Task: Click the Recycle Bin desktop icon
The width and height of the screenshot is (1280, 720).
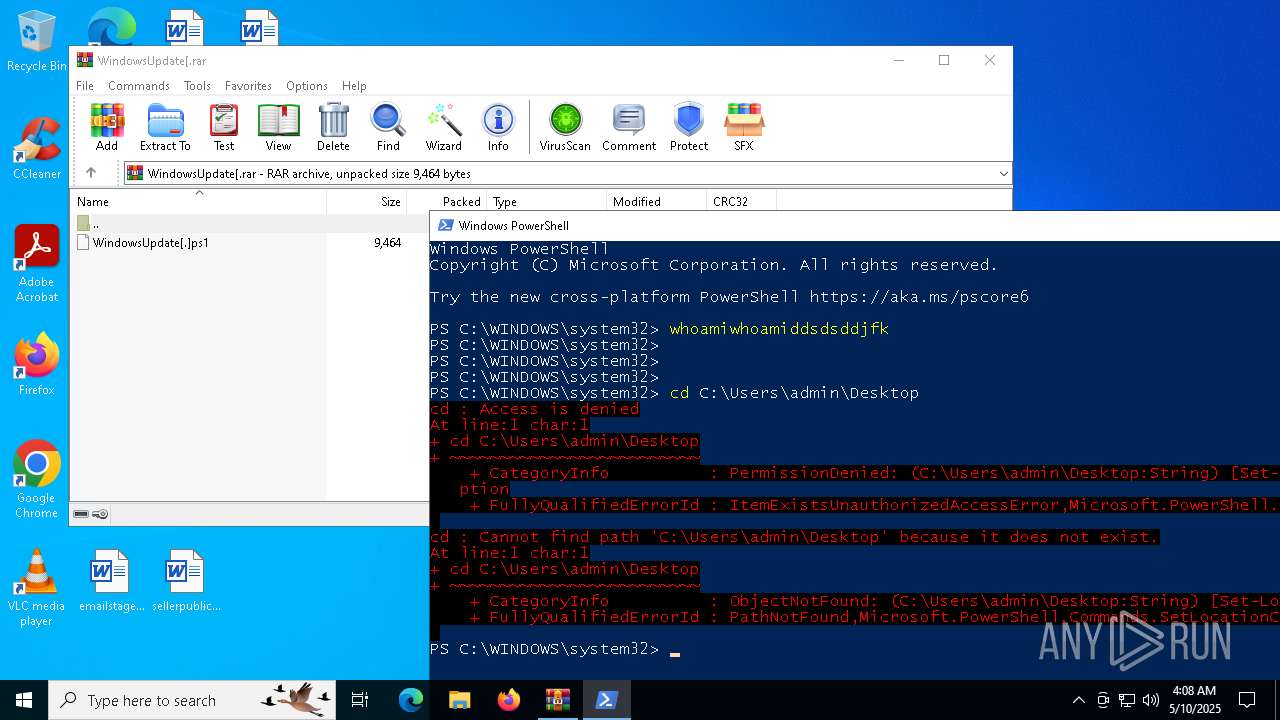Action: pos(37,42)
